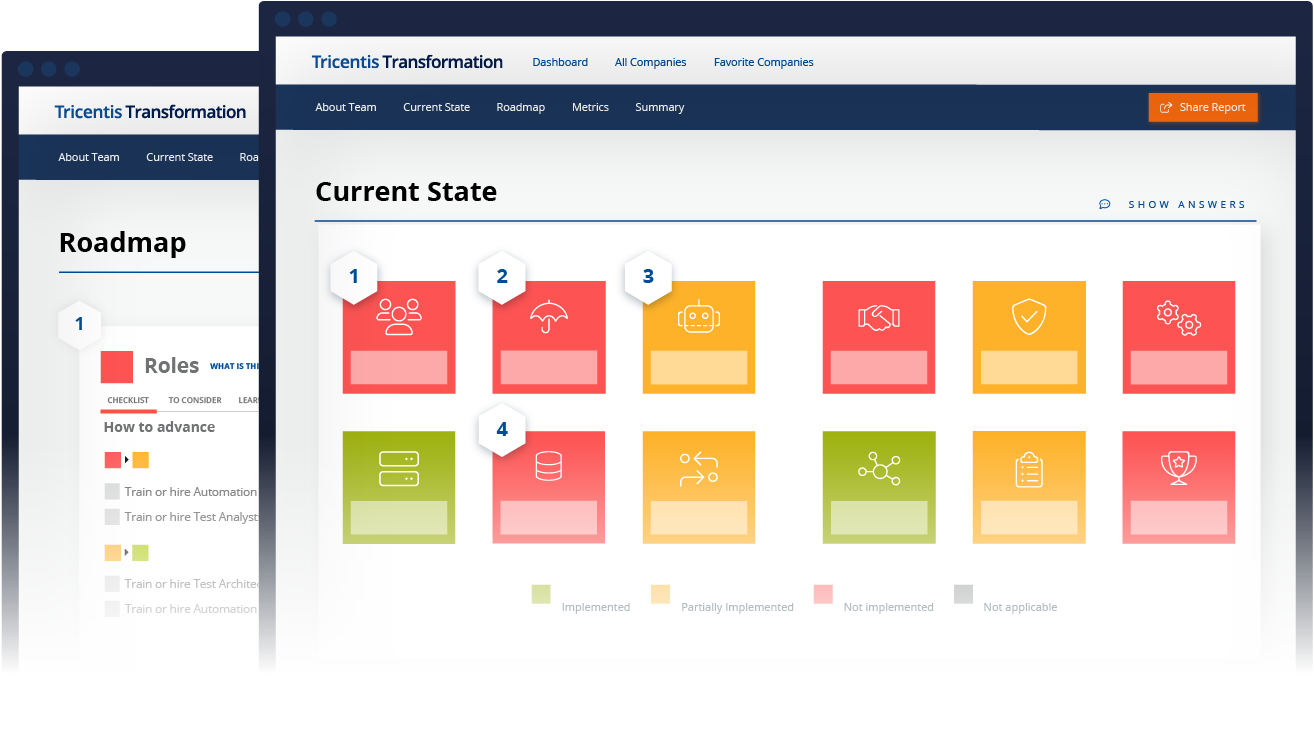Tick the 'Train or hire Test Architect' checkbox

point(112,584)
